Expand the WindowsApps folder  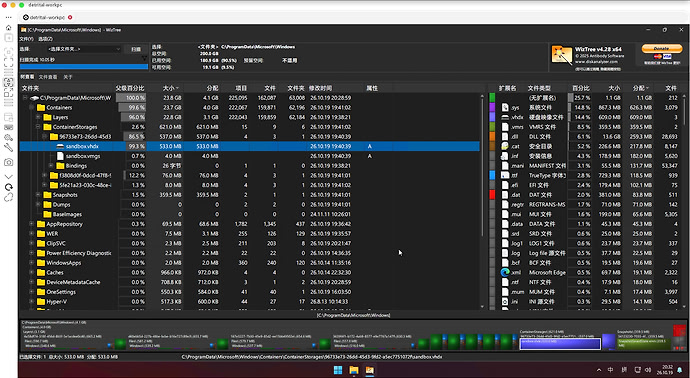click(32, 263)
